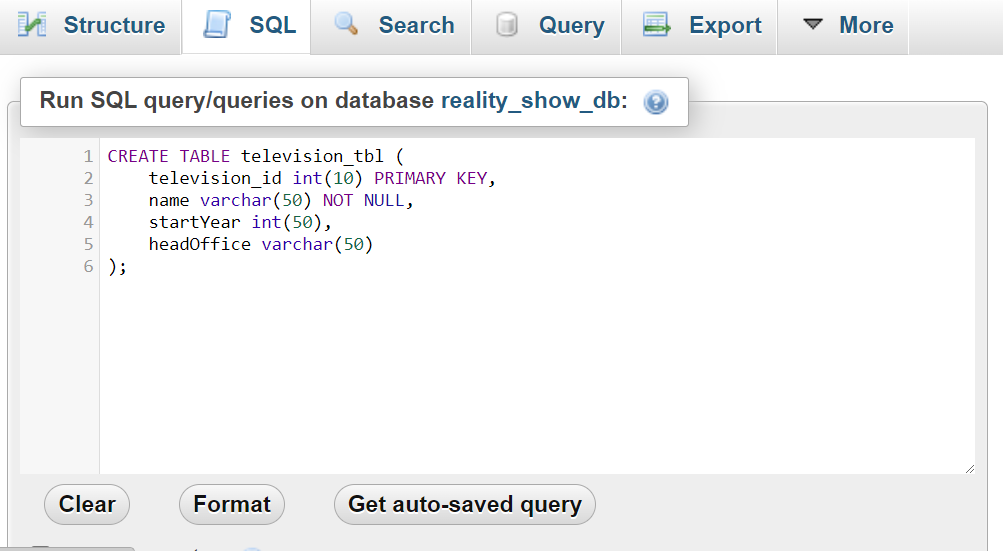The image size is (1003, 551).
Task: Click line number 1 in gutter
Action: (88, 156)
